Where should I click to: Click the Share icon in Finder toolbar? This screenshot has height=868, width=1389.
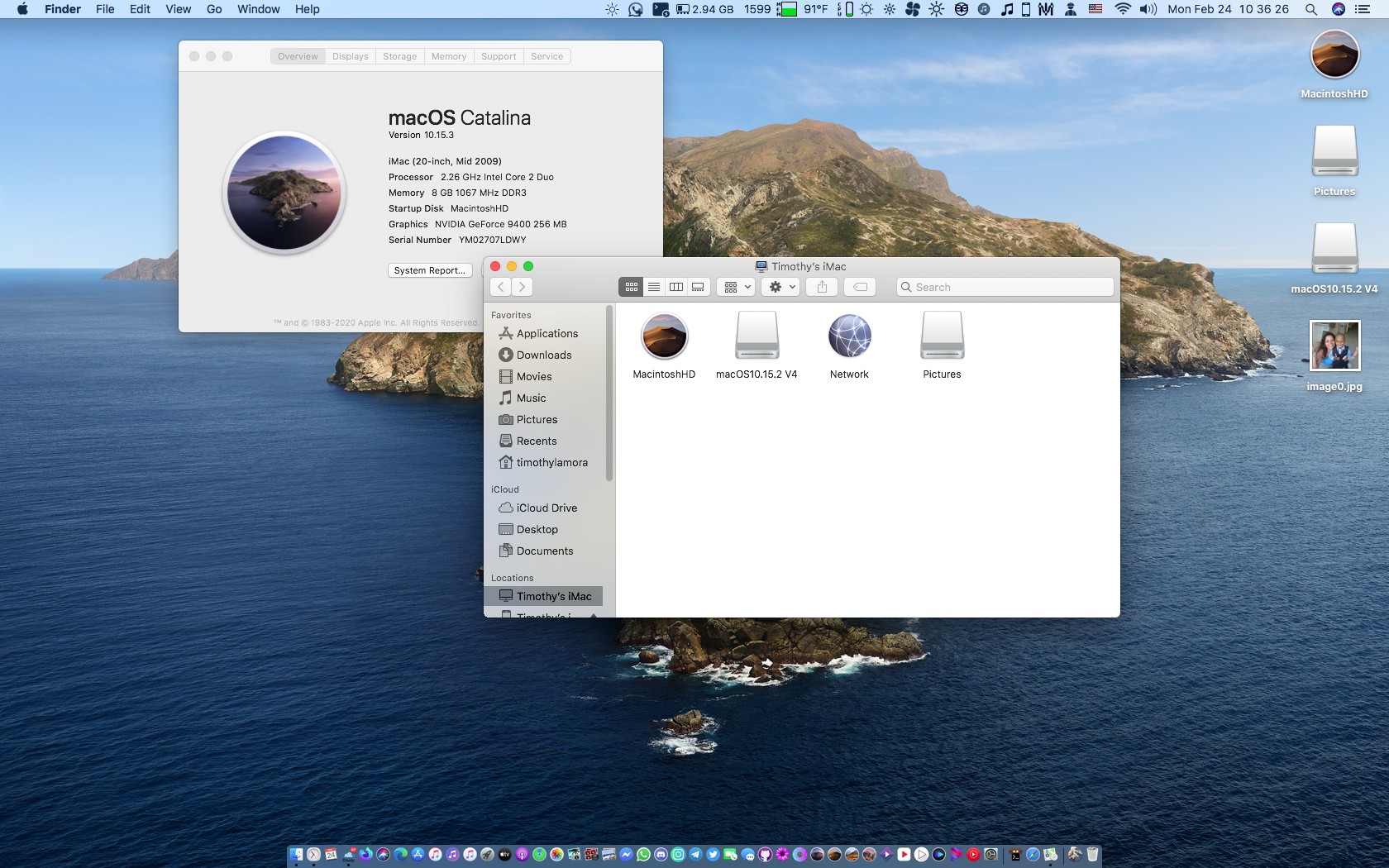[822, 287]
